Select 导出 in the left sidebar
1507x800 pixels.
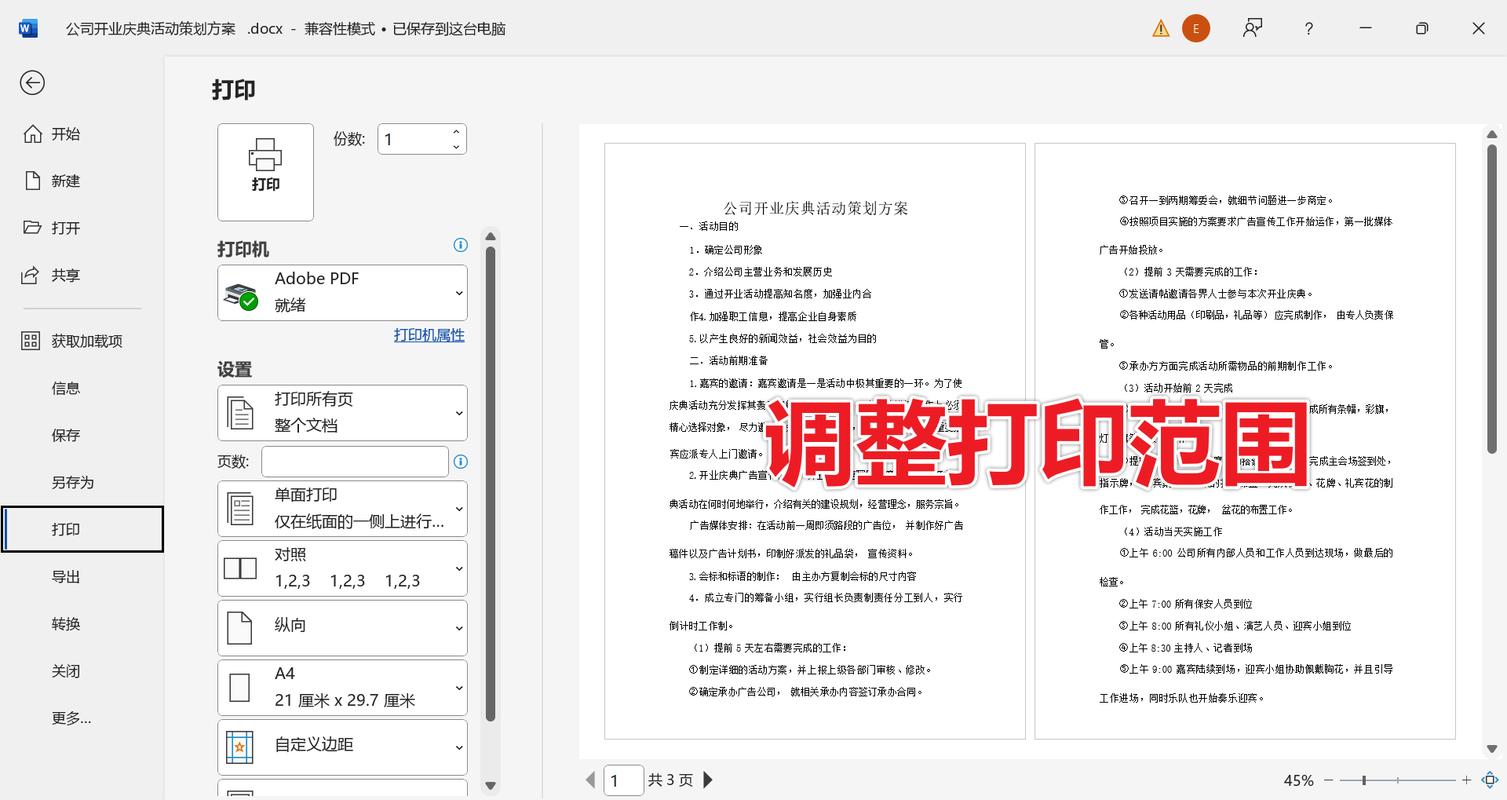click(x=66, y=576)
